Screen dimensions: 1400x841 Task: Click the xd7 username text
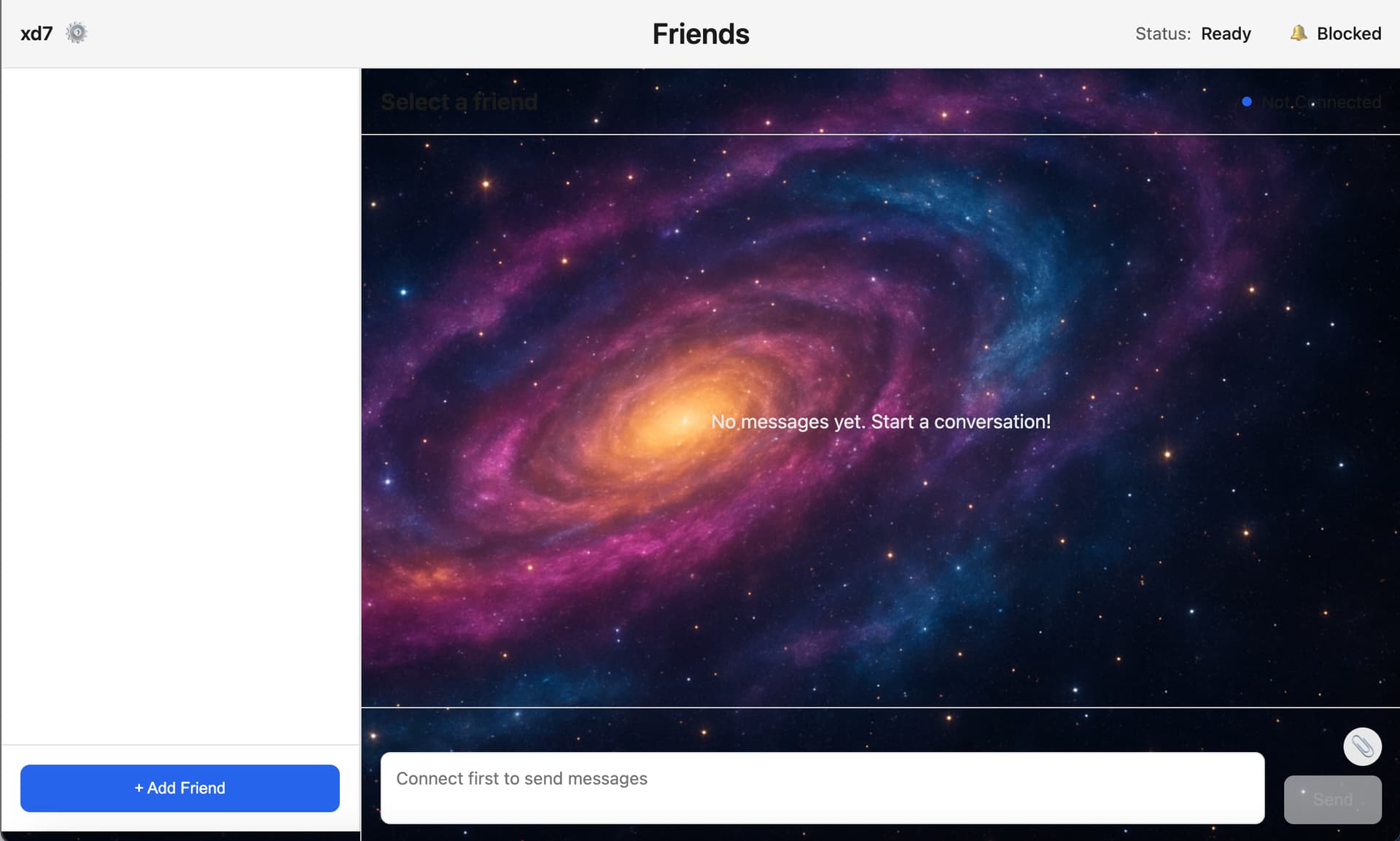click(36, 34)
